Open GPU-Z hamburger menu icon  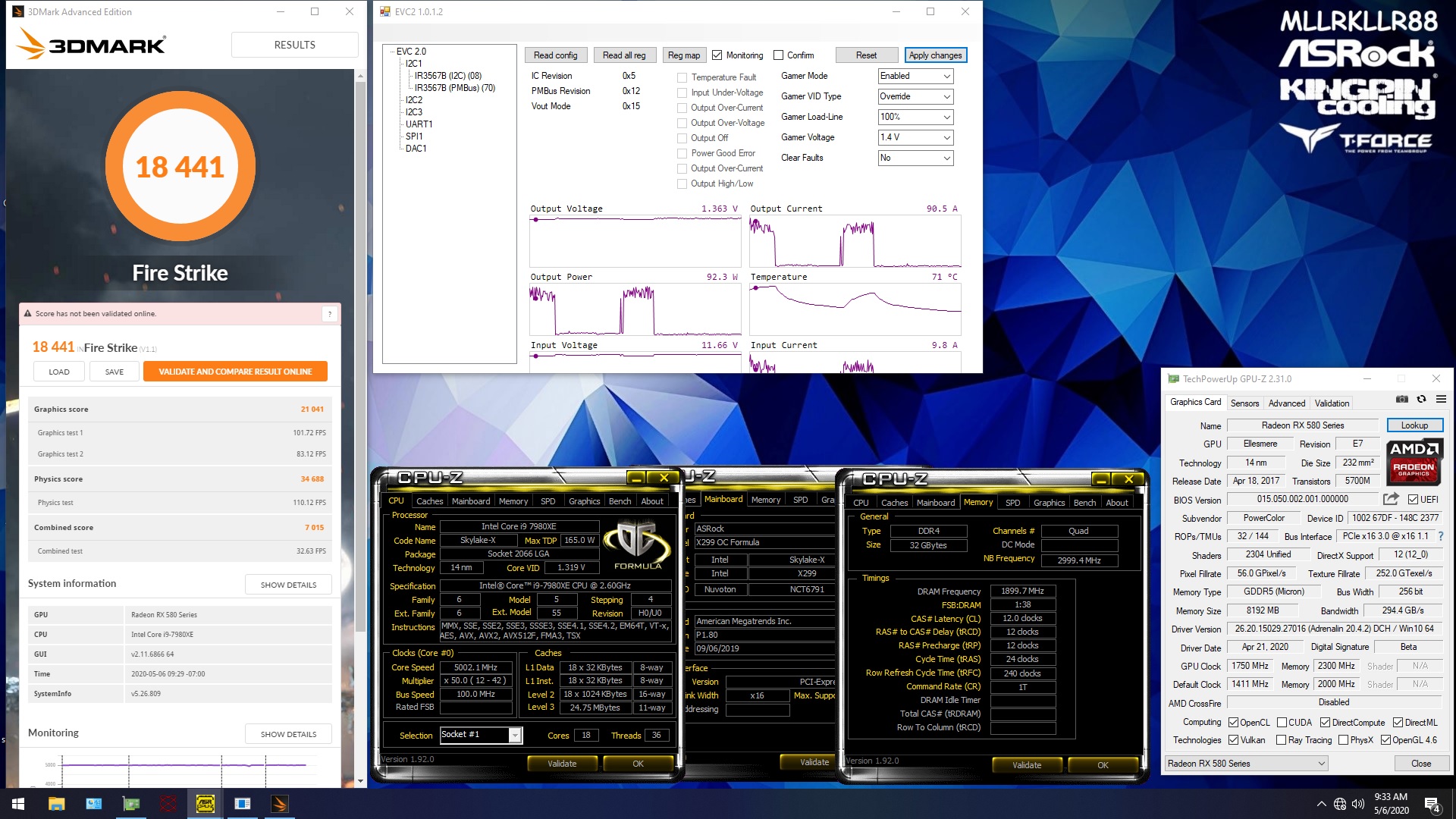click(1441, 400)
